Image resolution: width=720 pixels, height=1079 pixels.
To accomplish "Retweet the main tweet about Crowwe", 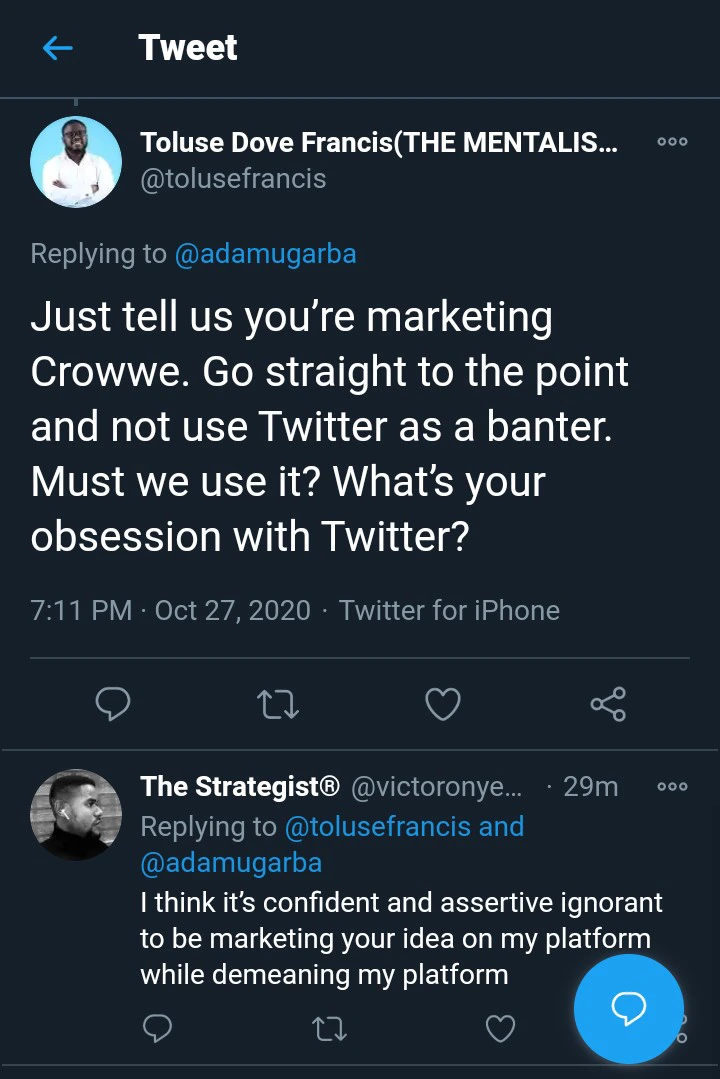I will pos(278,704).
